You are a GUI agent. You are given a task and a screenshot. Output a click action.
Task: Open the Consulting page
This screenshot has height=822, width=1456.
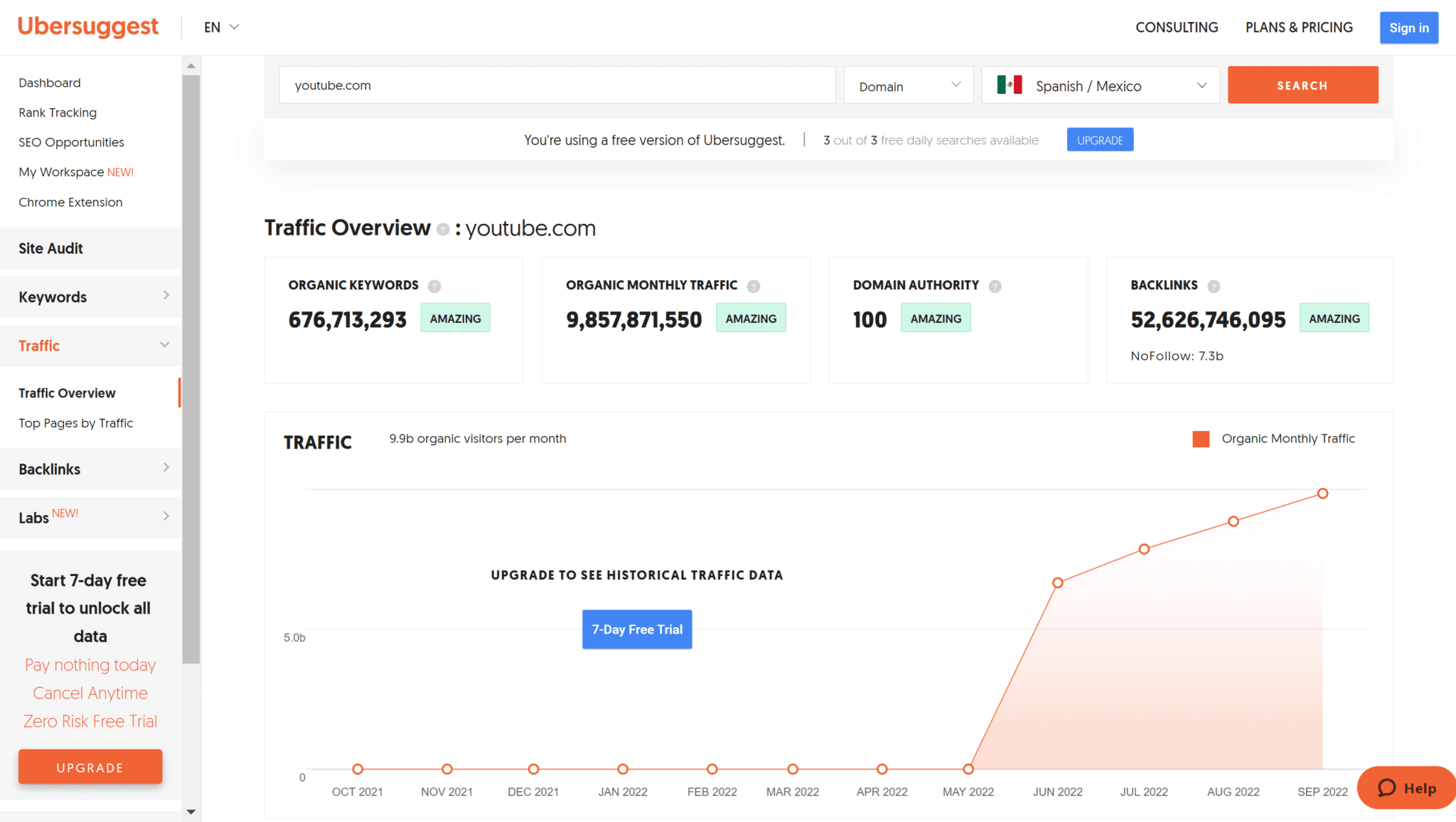(1177, 27)
